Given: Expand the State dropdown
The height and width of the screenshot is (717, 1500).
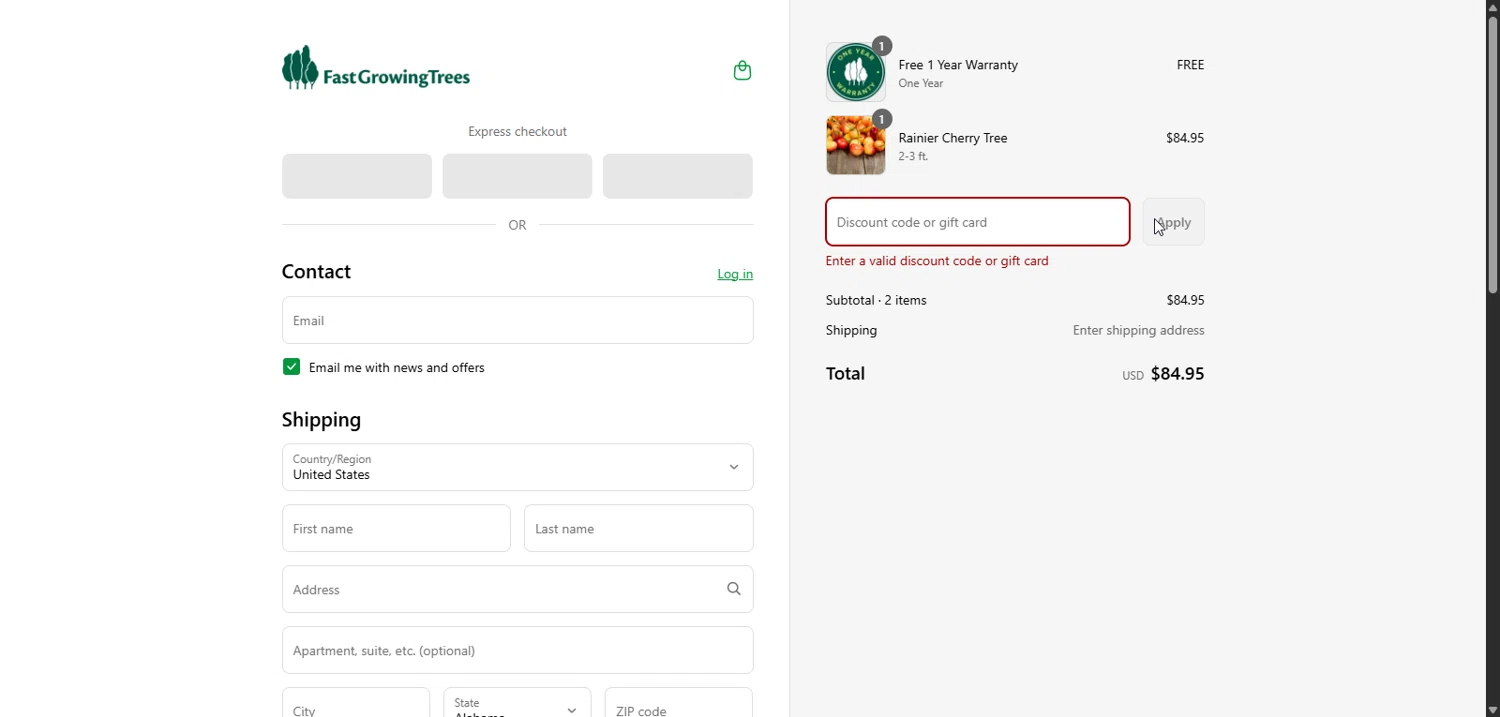Looking at the screenshot, I should click(x=517, y=704).
